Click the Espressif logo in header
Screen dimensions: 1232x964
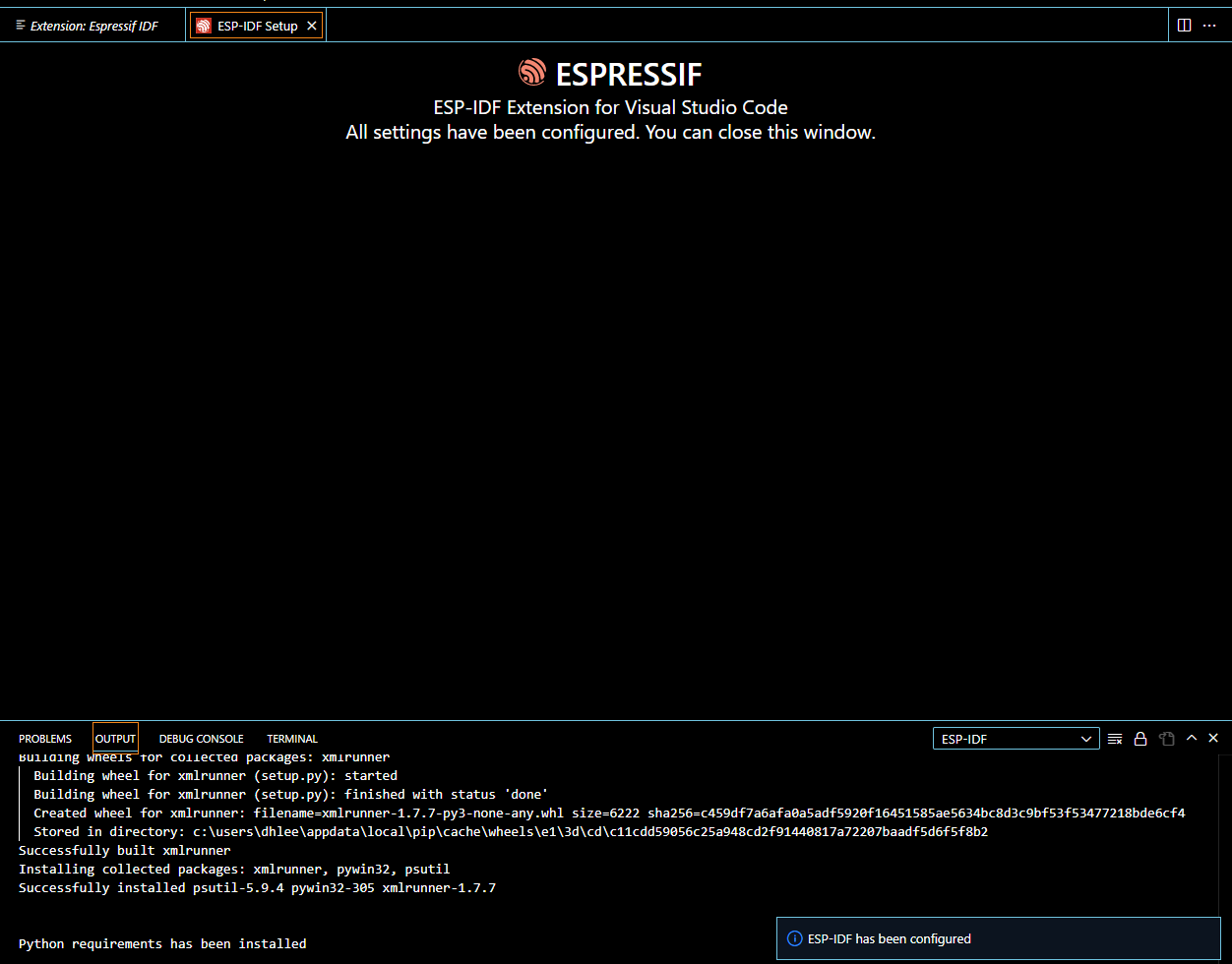click(x=532, y=72)
